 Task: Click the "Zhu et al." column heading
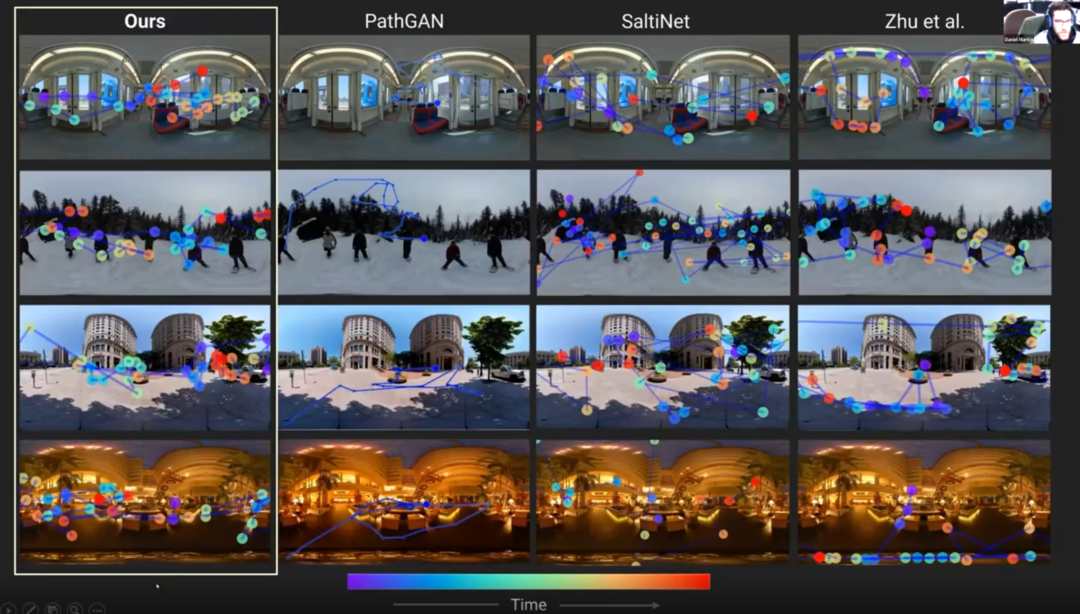tap(924, 20)
